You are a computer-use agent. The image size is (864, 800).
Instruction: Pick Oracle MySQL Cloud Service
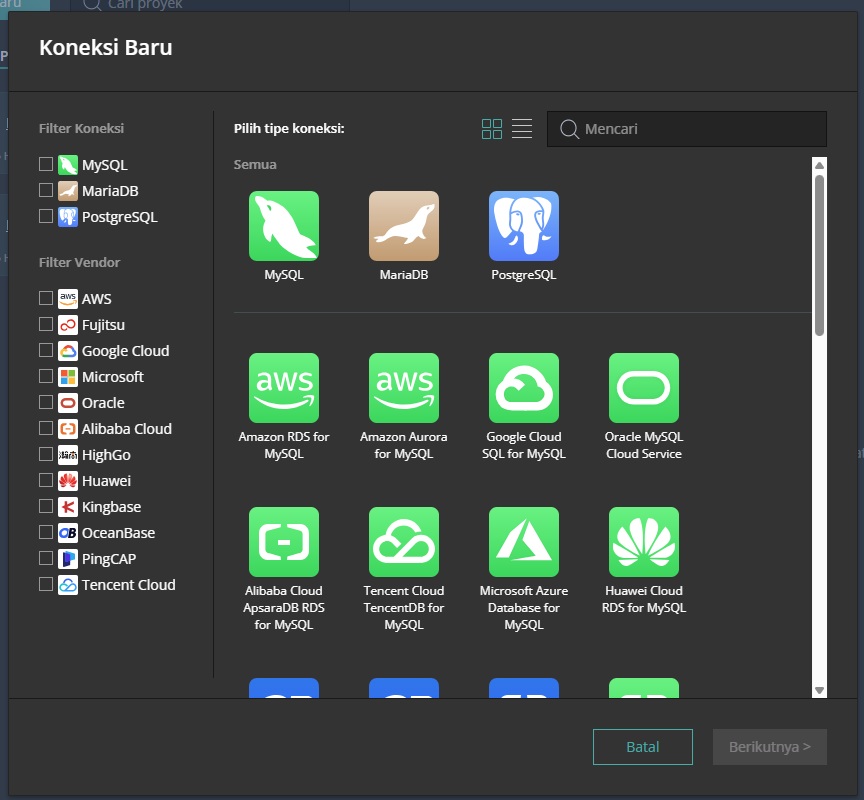point(644,388)
